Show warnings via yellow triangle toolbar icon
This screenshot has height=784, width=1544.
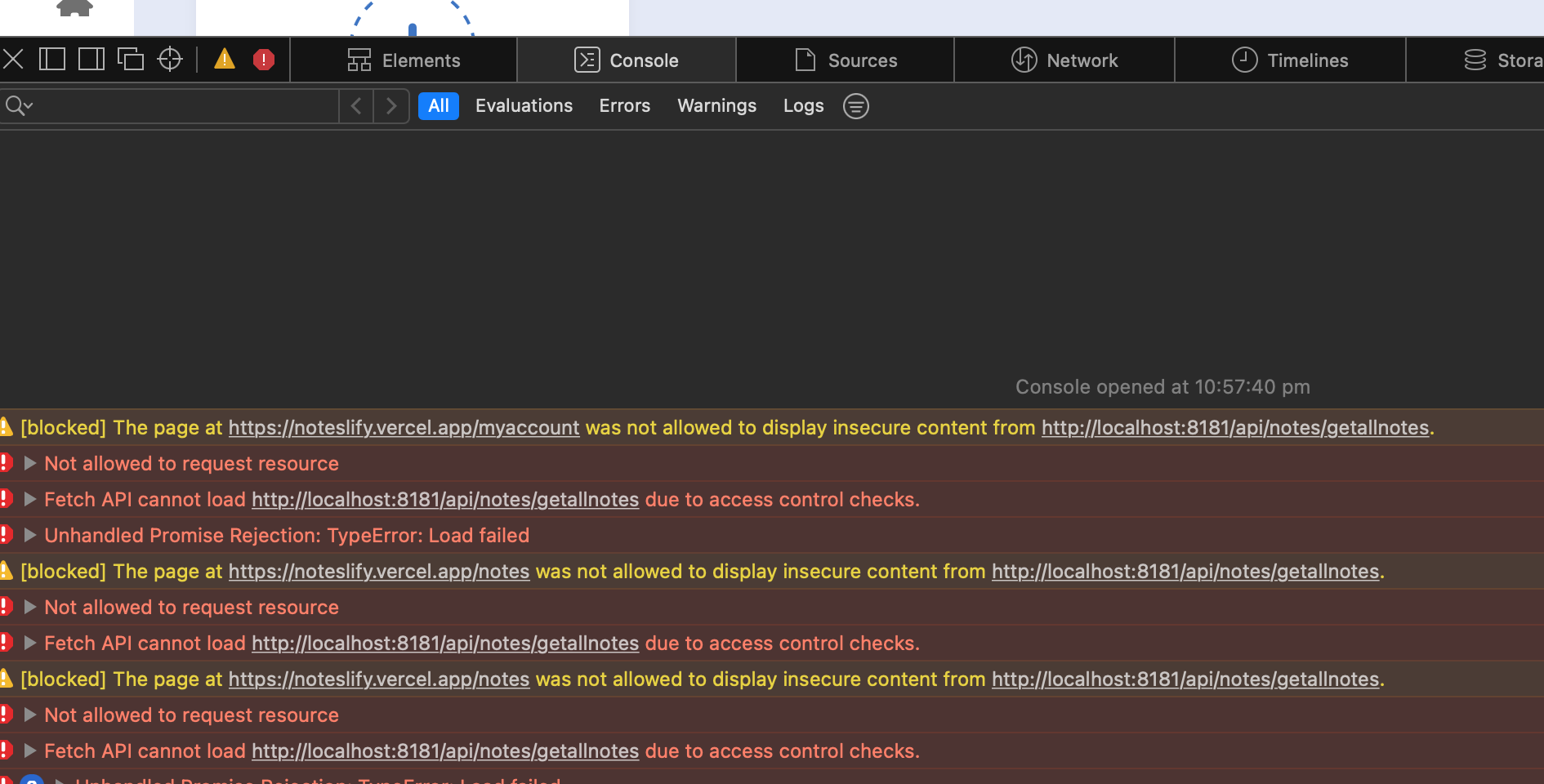coord(225,59)
